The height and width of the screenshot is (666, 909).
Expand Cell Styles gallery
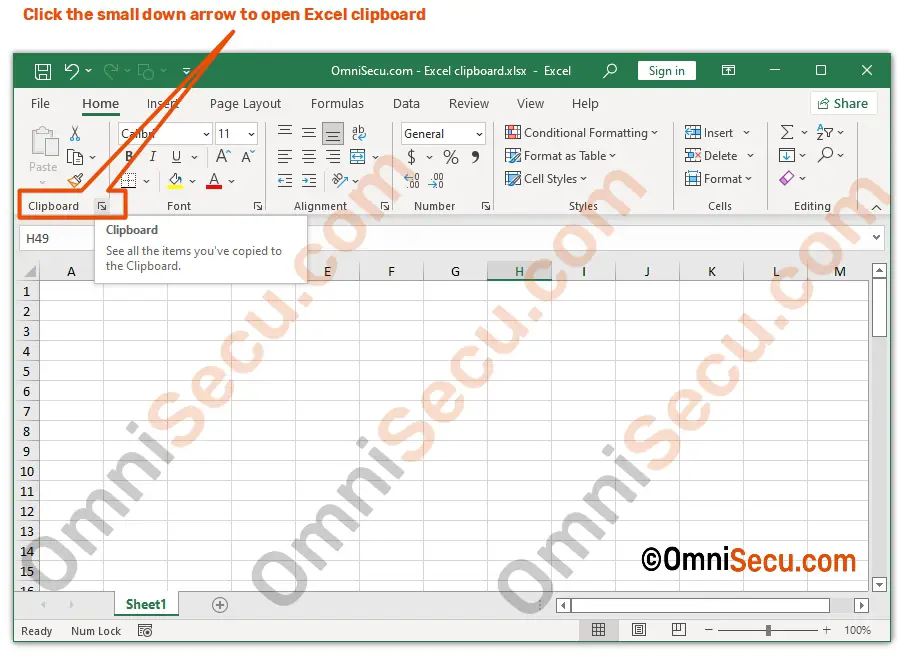pyautogui.click(x=546, y=179)
